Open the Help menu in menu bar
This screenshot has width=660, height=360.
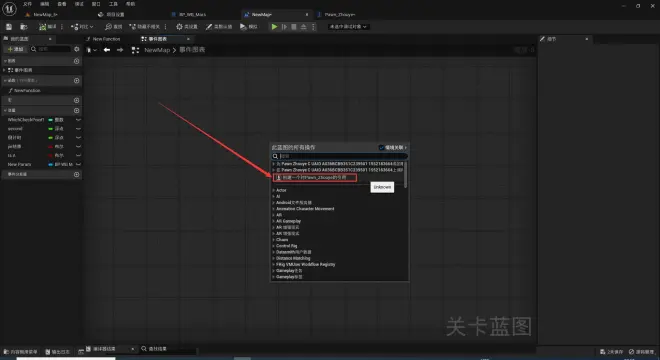[x=130, y=4]
